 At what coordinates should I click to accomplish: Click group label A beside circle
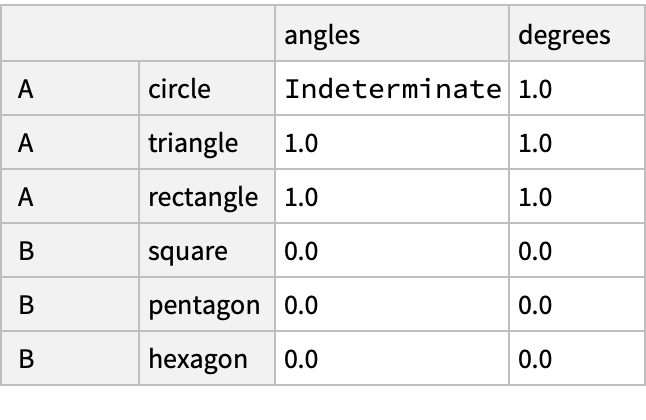(x=27, y=89)
